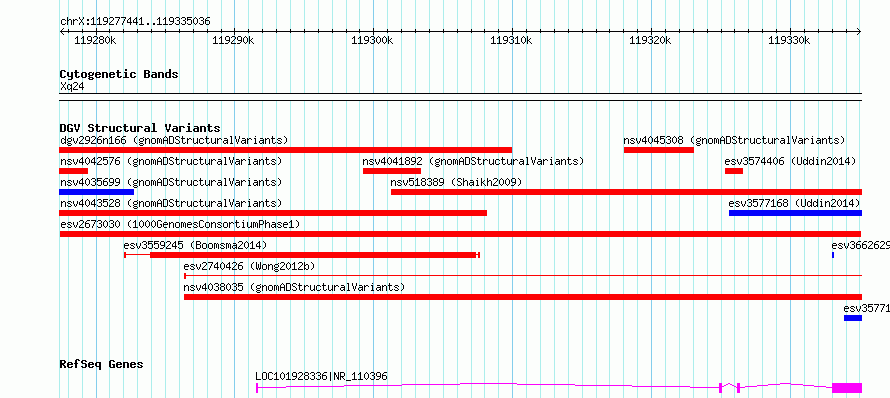Click the blue bar of esv3577168
890x398 pixels.
tap(795, 213)
